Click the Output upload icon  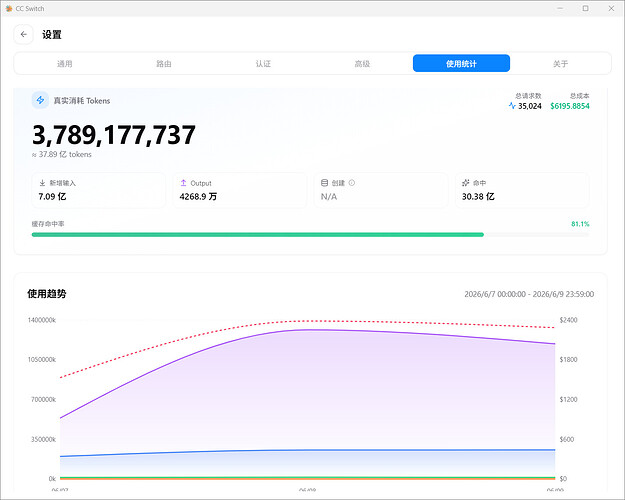click(x=183, y=183)
